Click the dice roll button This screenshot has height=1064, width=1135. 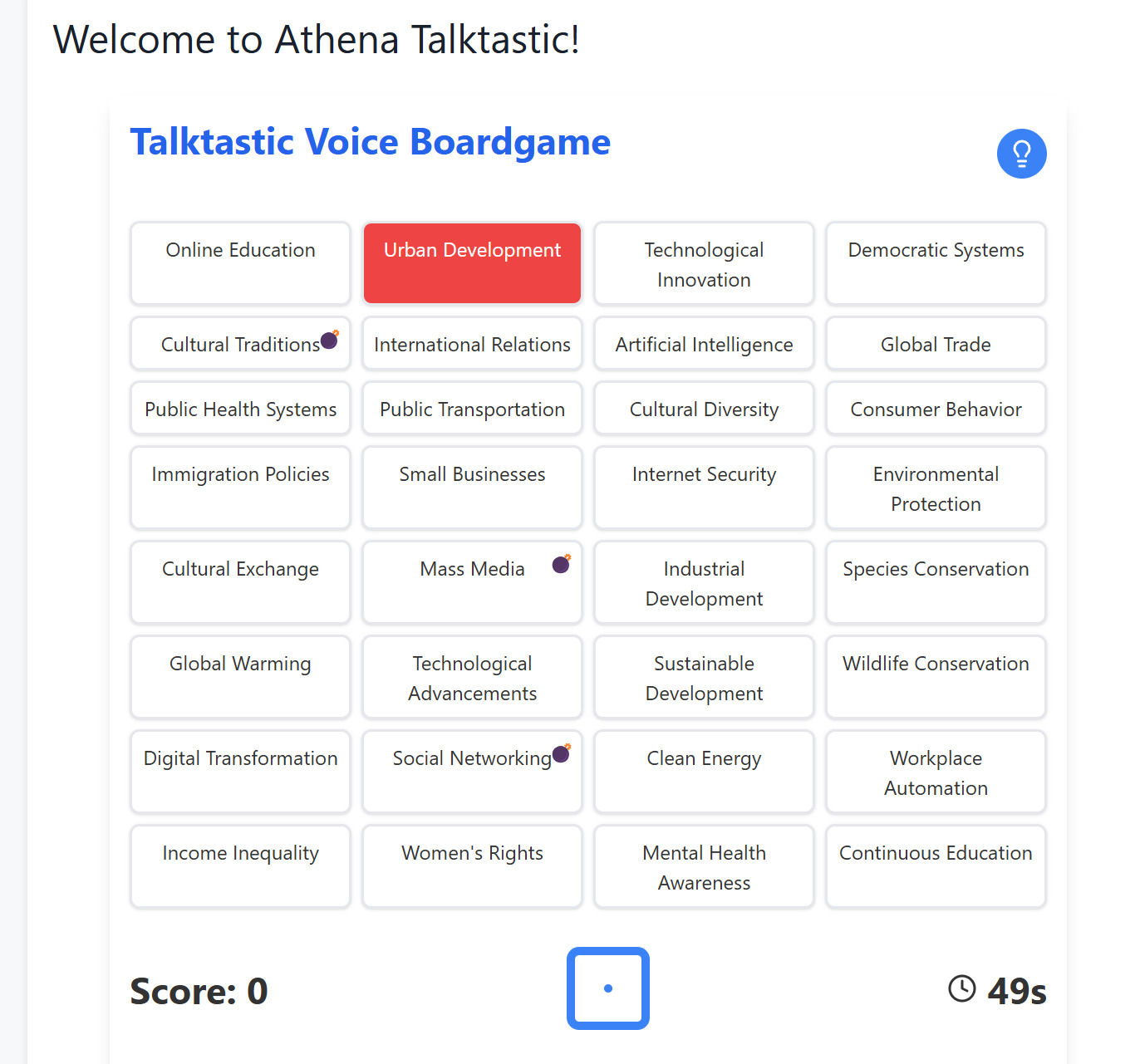point(607,988)
